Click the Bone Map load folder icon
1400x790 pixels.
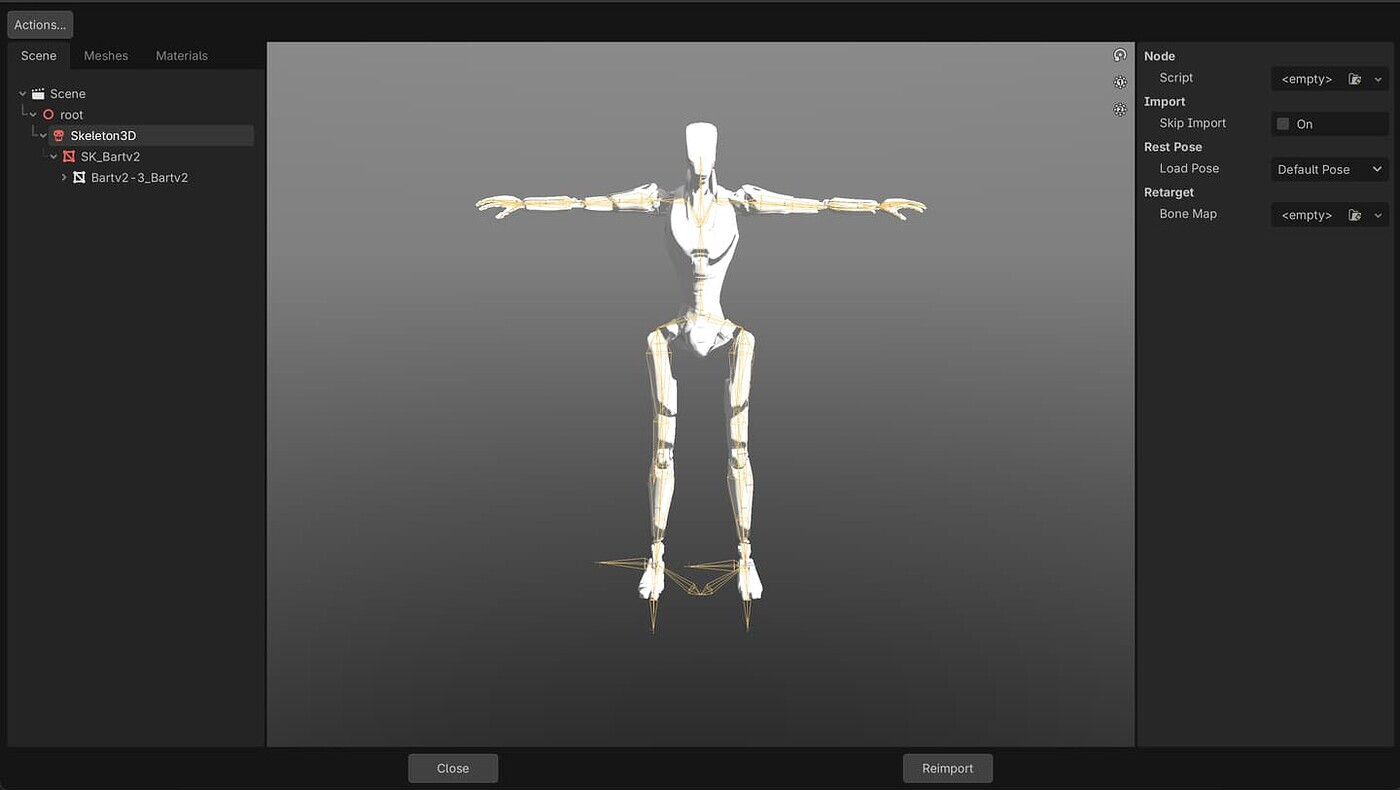pos(1355,215)
